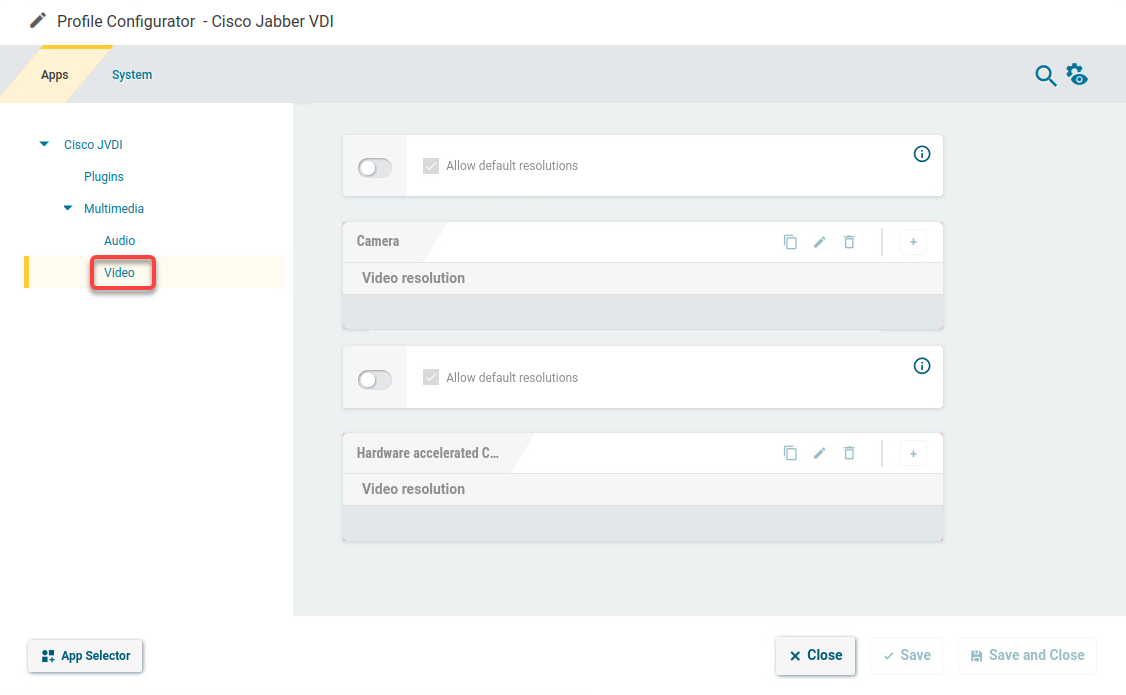Image resolution: width=1126 pixels, height=695 pixels.
Task: Open the App Selector
Action: pos(86,656)
